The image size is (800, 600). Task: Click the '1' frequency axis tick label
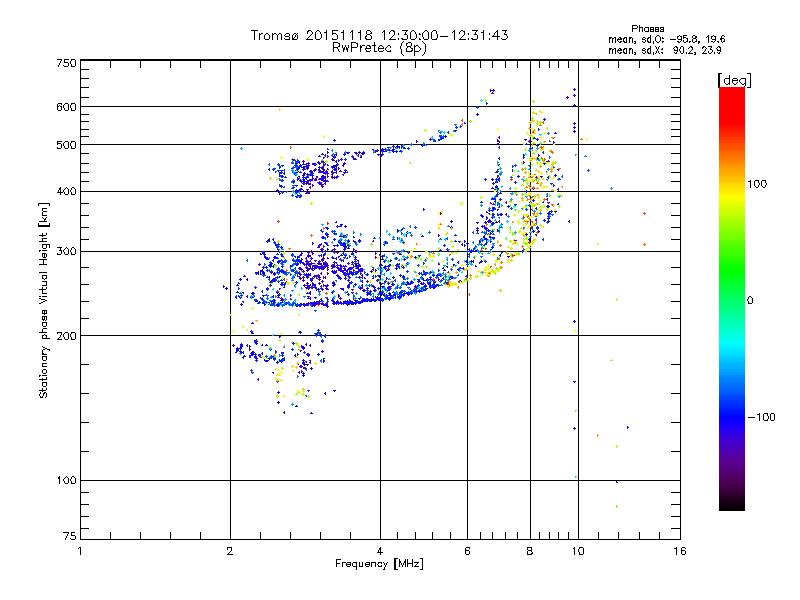pyautogui.click(x=80, y=551)
